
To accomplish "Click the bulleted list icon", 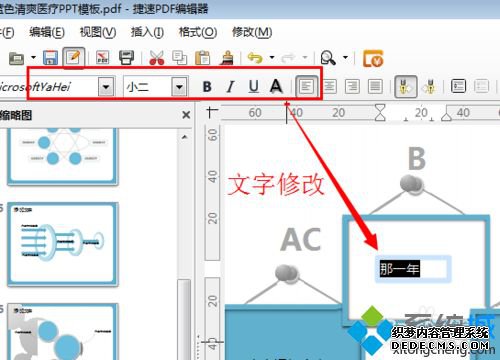I will coord(458,86).
